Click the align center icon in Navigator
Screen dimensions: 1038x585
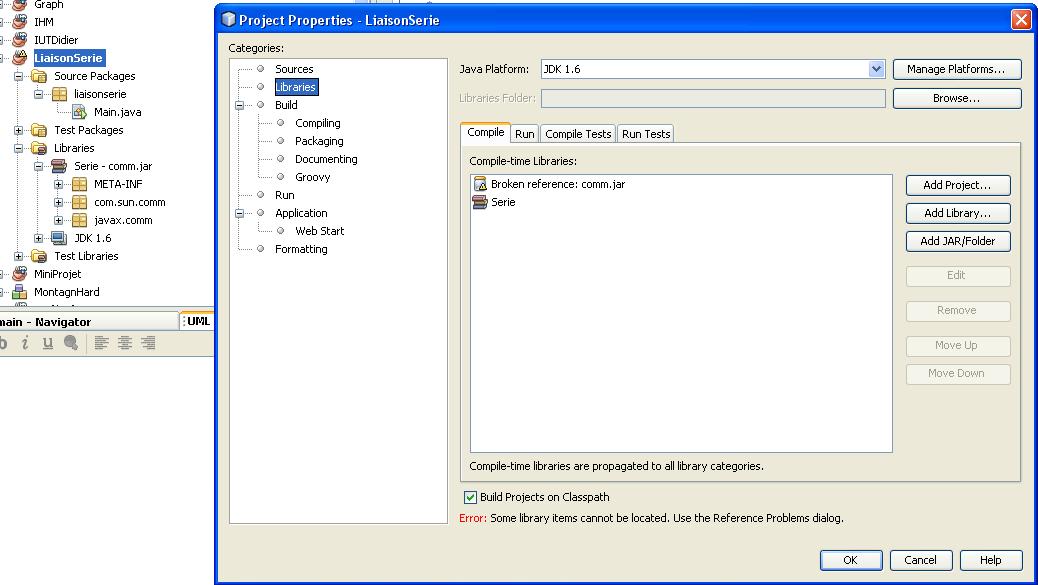124,343
